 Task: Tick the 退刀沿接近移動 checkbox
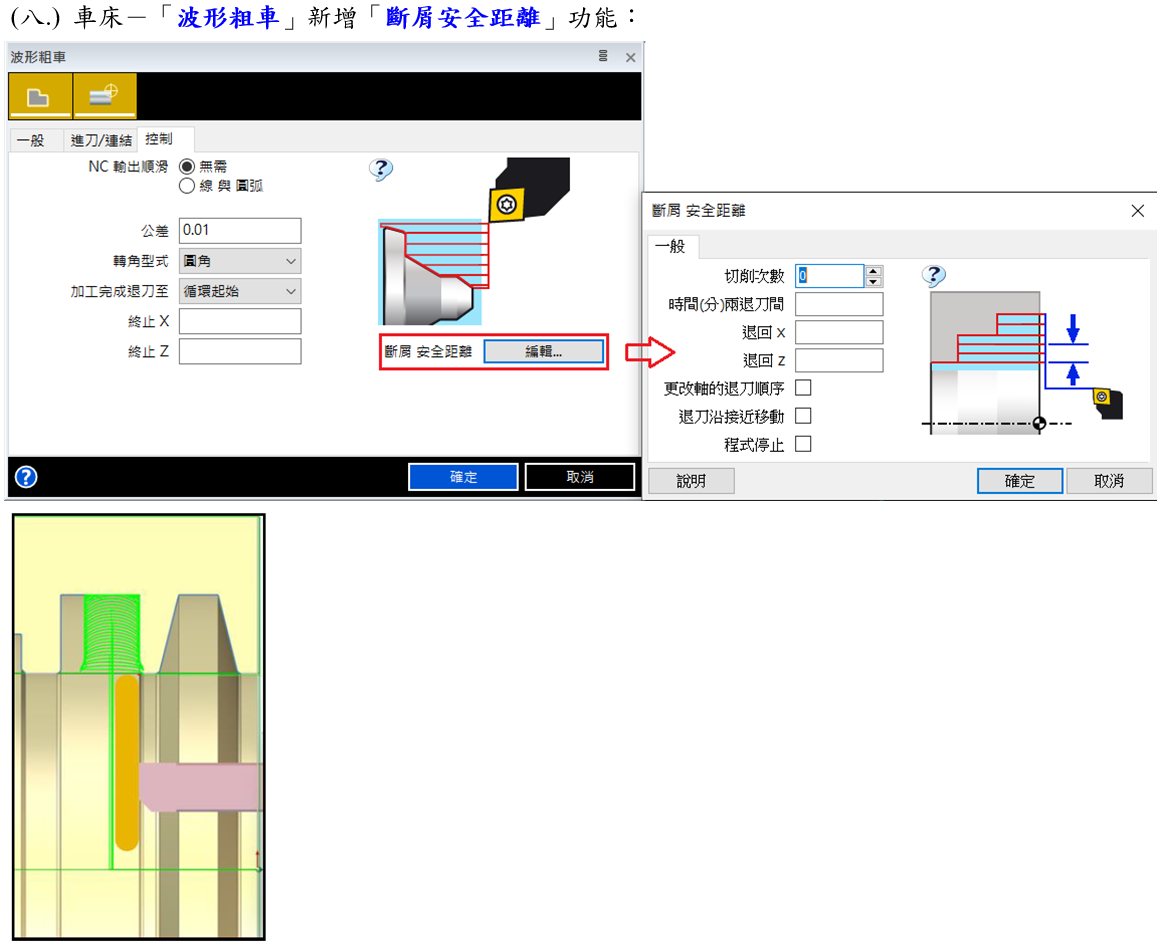(x=803, y=416)
